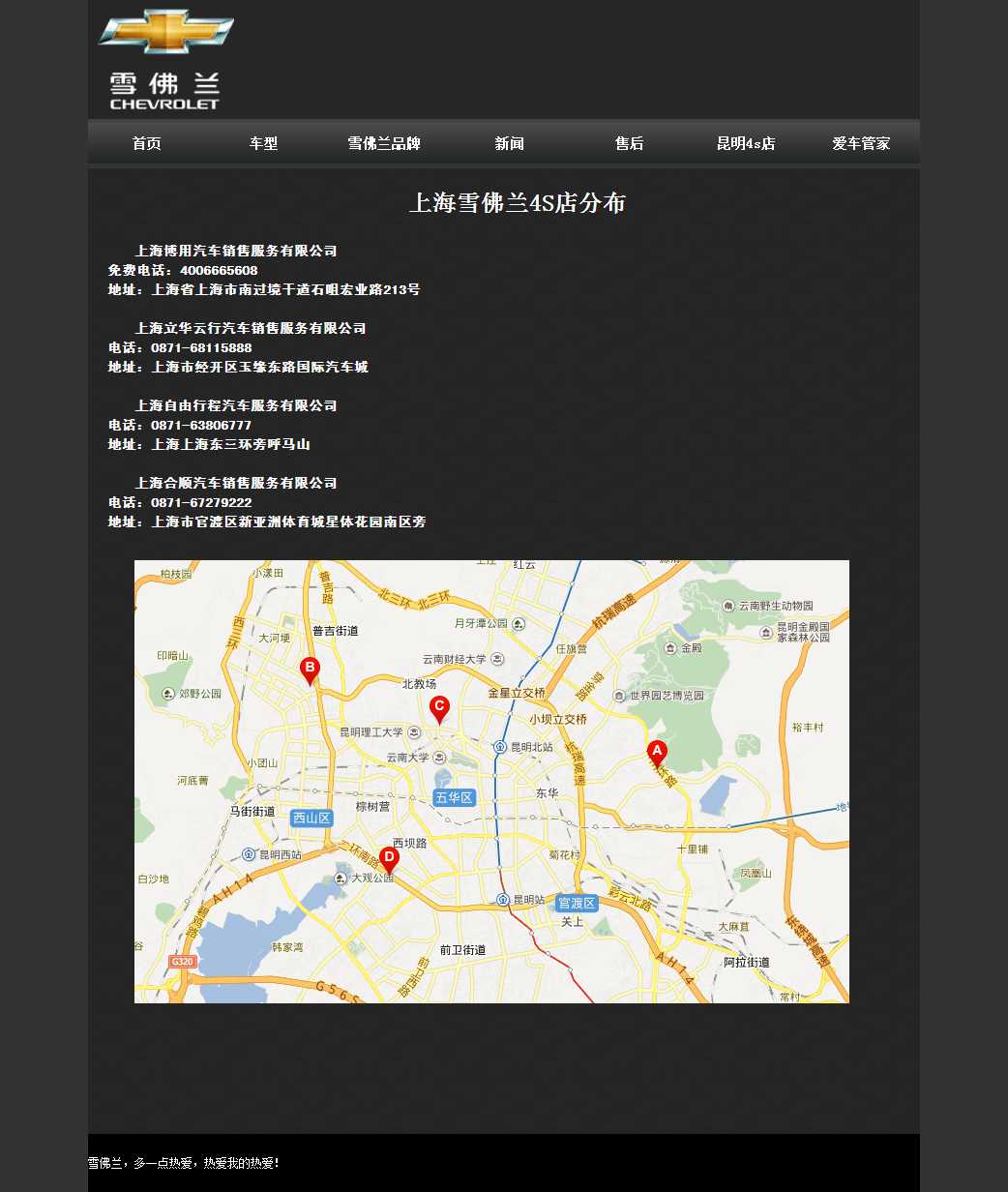The width and height of the screenshot is (1008, 1192).
Task: Select the 昆明西站 station icon
Action: (249, 854)
